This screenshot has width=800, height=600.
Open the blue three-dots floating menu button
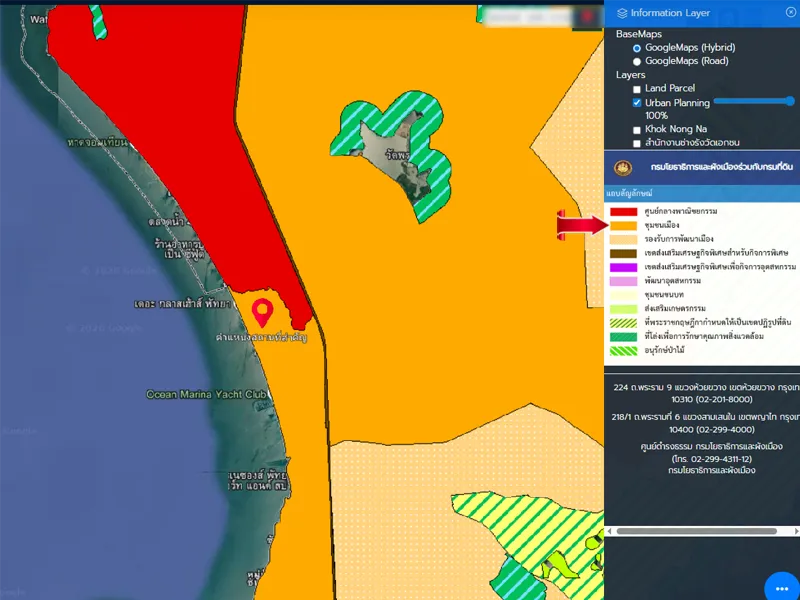780,588
